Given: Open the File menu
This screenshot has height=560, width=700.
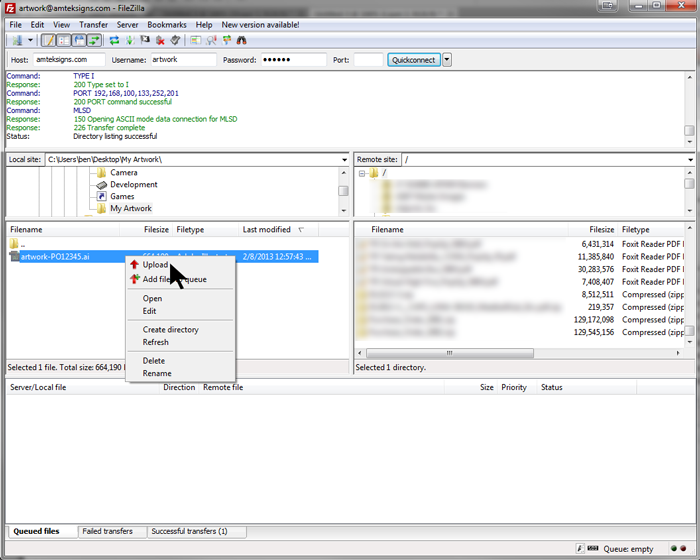Looking at the screenshot, I should tap(16, 25).
